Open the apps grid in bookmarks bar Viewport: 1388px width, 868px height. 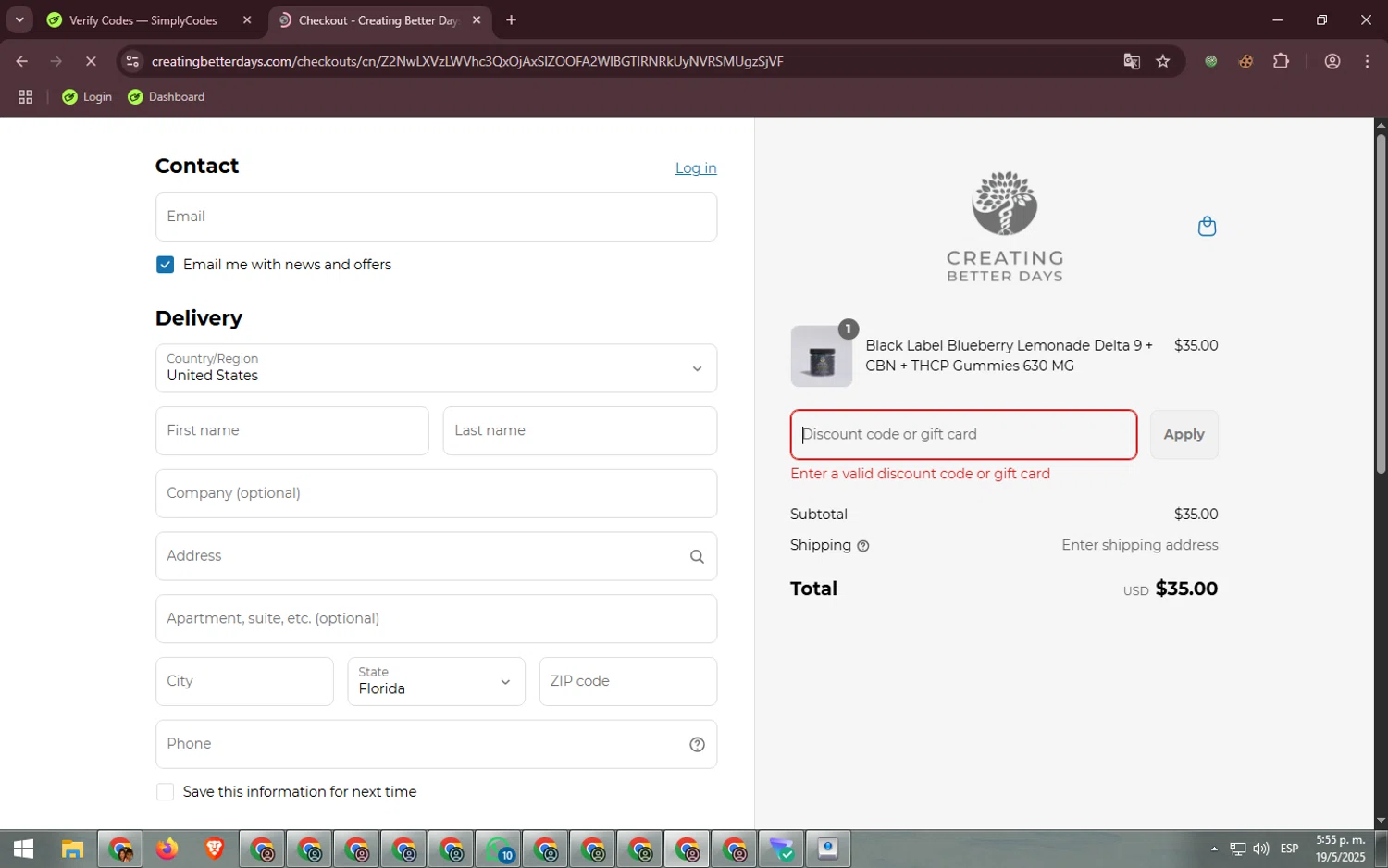tap(26, 97)
